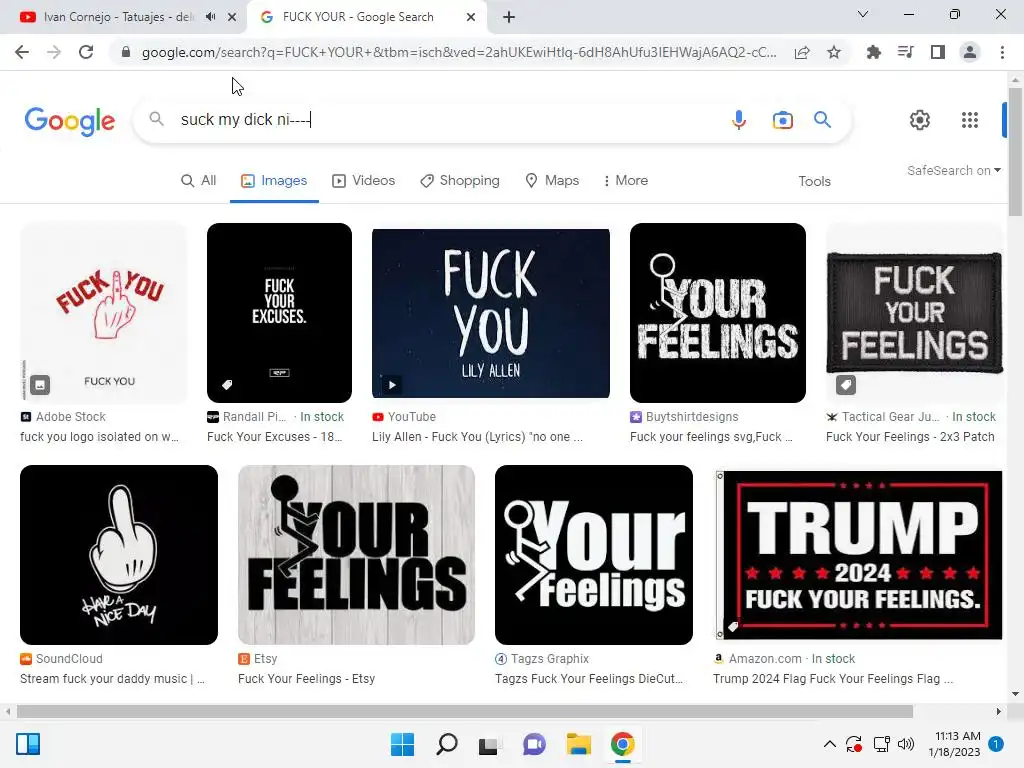The width and height of the screenshot is (1024, 768).
Task: Start voice search with the microphone
Action: click(739, 120)
